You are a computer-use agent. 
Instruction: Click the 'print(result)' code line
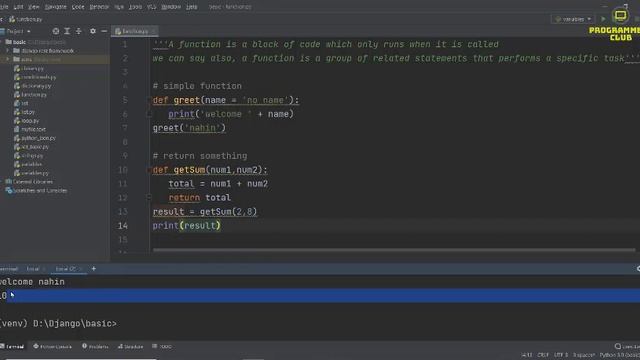(x=187, y=226)
